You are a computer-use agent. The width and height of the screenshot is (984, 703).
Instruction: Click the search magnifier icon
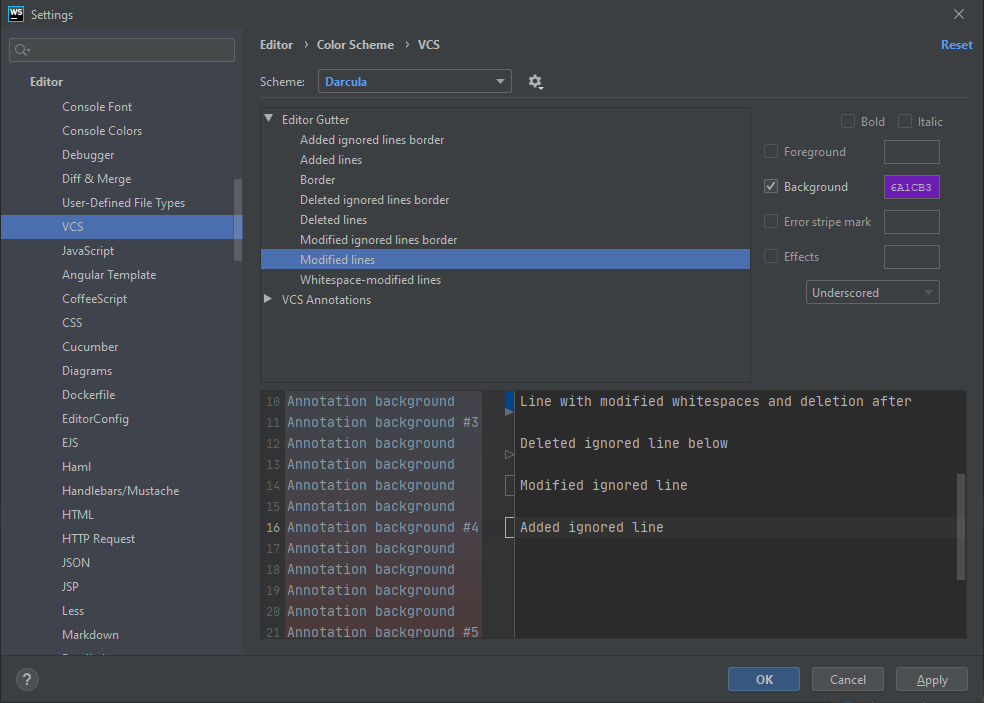[x=23, y=50]
